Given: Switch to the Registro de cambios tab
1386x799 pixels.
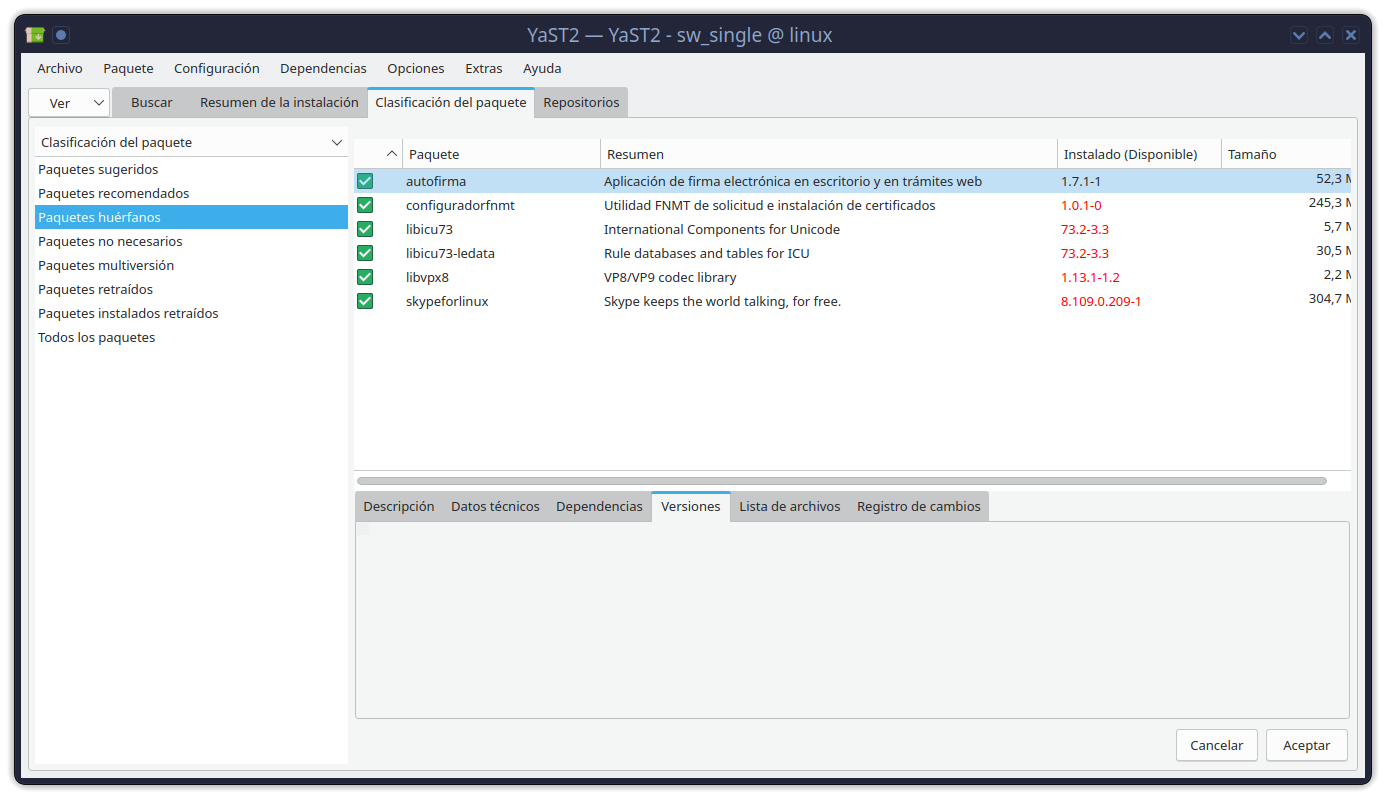Looking at the screenshot, I should 918,506.
